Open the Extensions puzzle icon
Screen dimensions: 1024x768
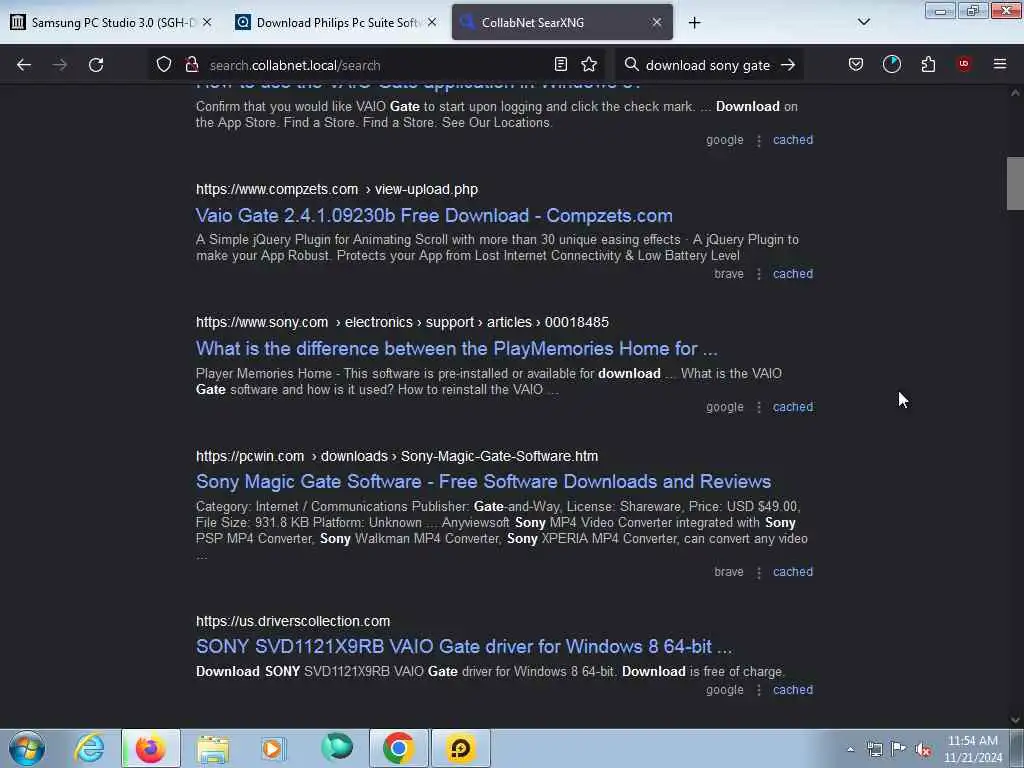[928, 64]
